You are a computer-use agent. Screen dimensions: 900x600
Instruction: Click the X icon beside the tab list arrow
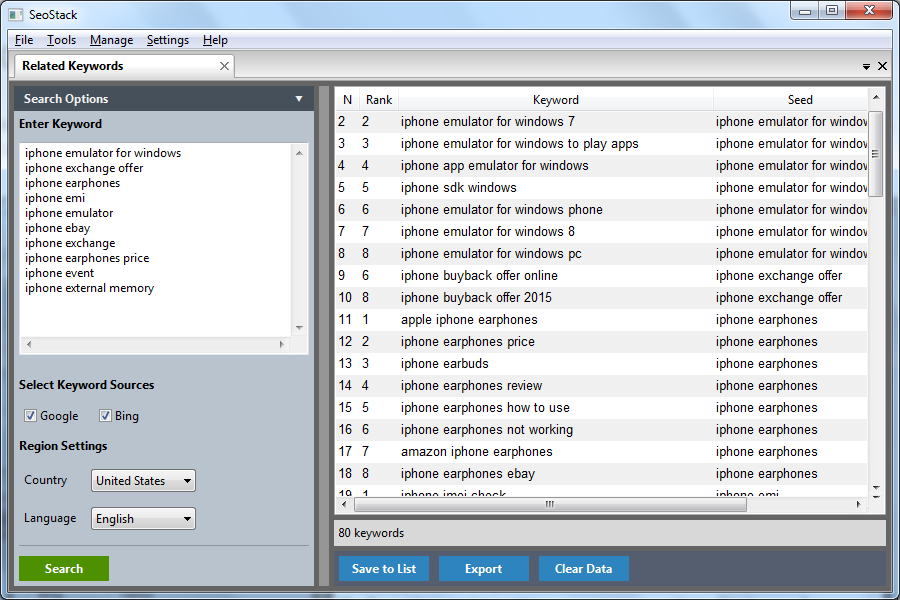click(881, 65)
